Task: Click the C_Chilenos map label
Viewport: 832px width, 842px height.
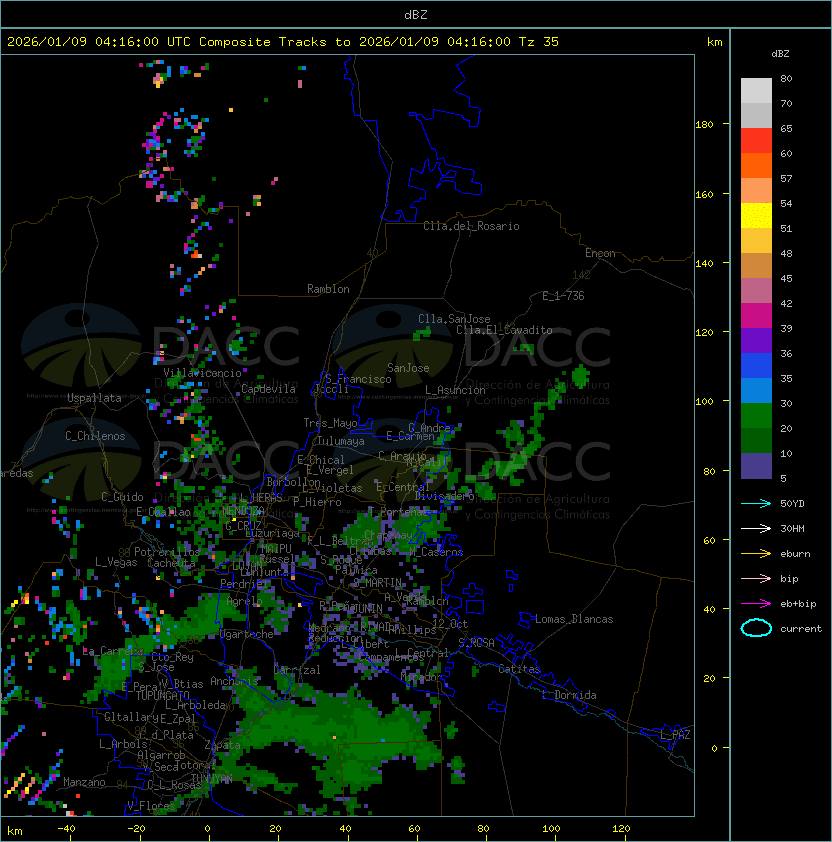Action: pos(95,436)
